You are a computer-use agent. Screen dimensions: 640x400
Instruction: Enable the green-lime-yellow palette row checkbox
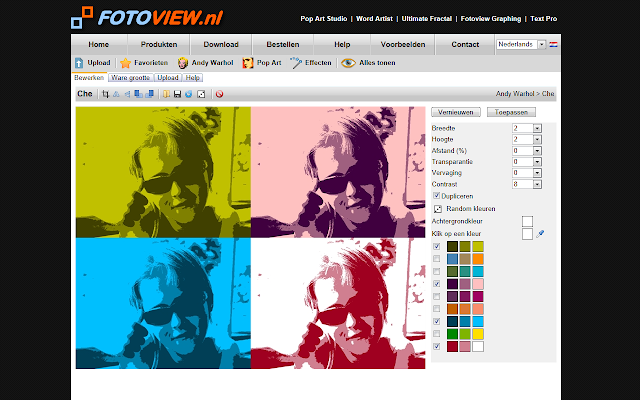437,334
